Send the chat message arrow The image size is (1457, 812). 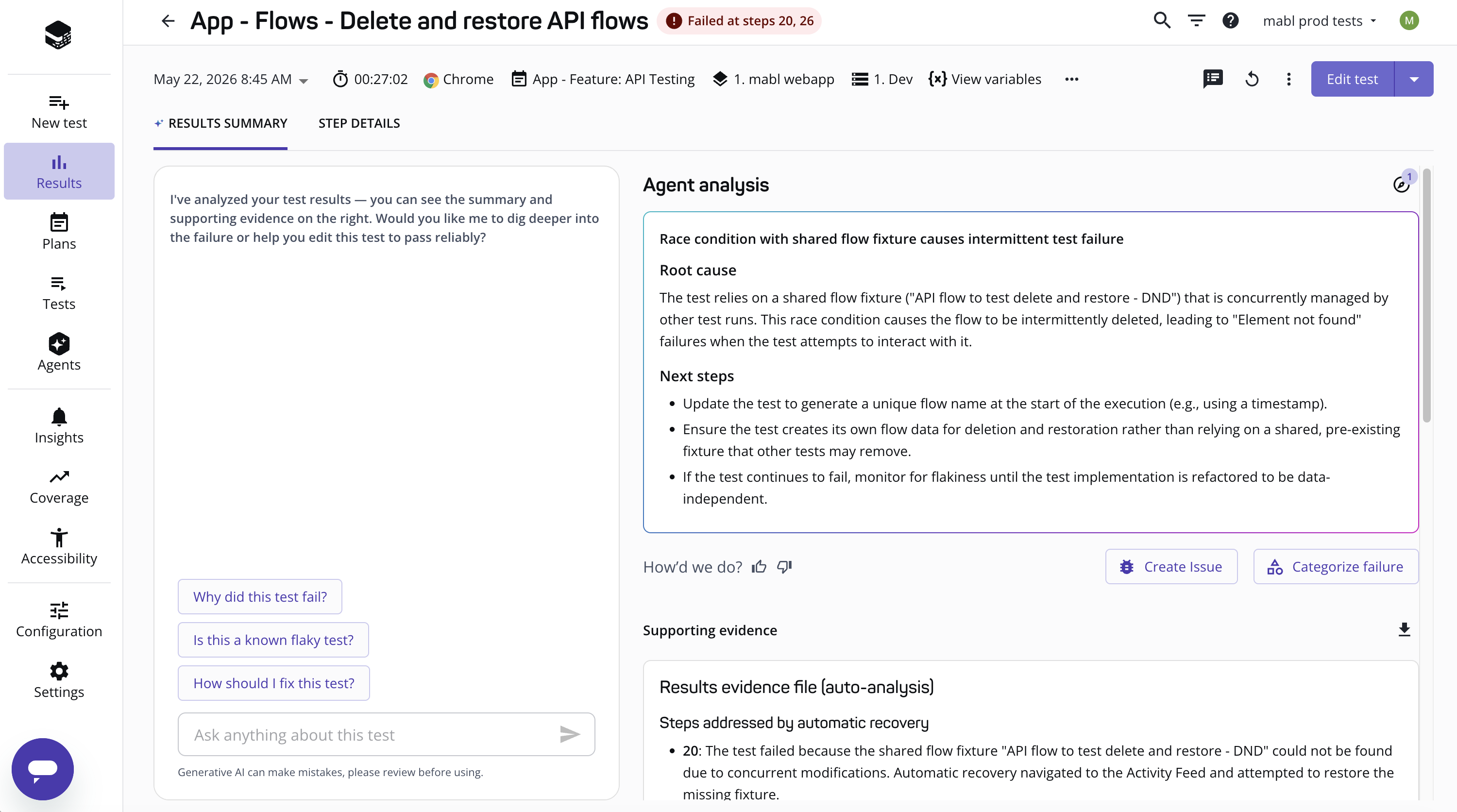(x=570, y=734)
